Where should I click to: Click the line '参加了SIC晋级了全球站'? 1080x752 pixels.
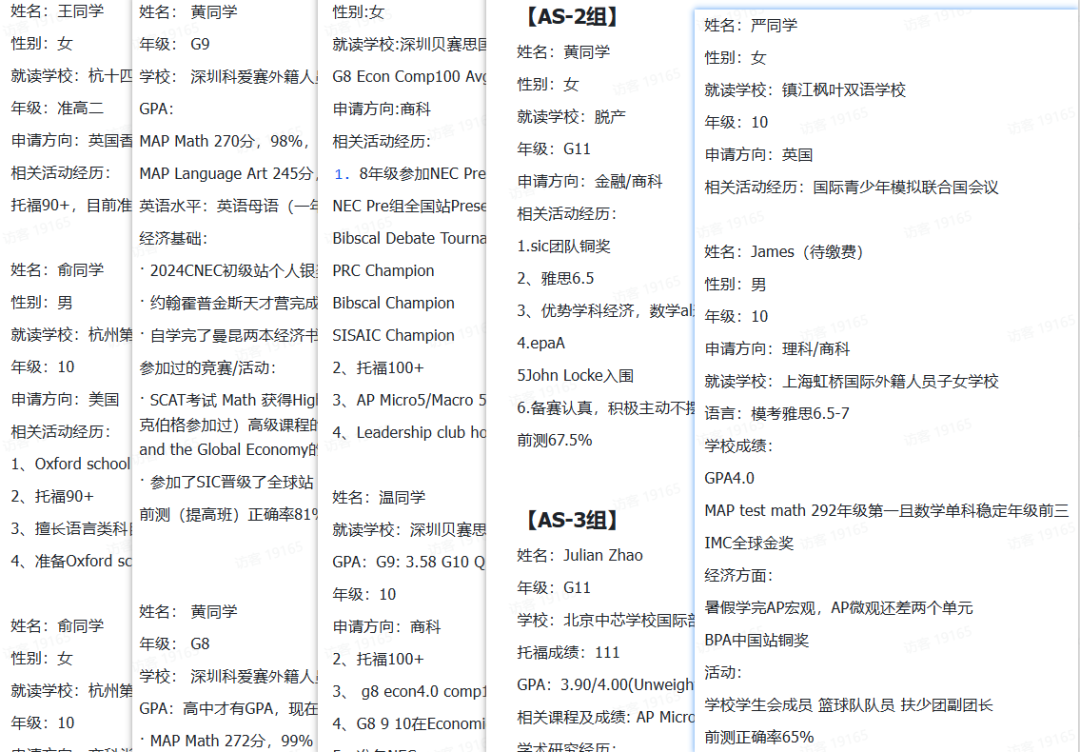pyautogui.click(x=227, y=482)
